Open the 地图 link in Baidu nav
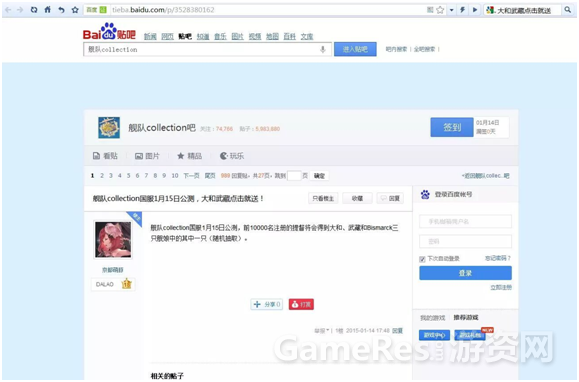The width and height of the screenshot is (579, 382). tap(272, 36)
